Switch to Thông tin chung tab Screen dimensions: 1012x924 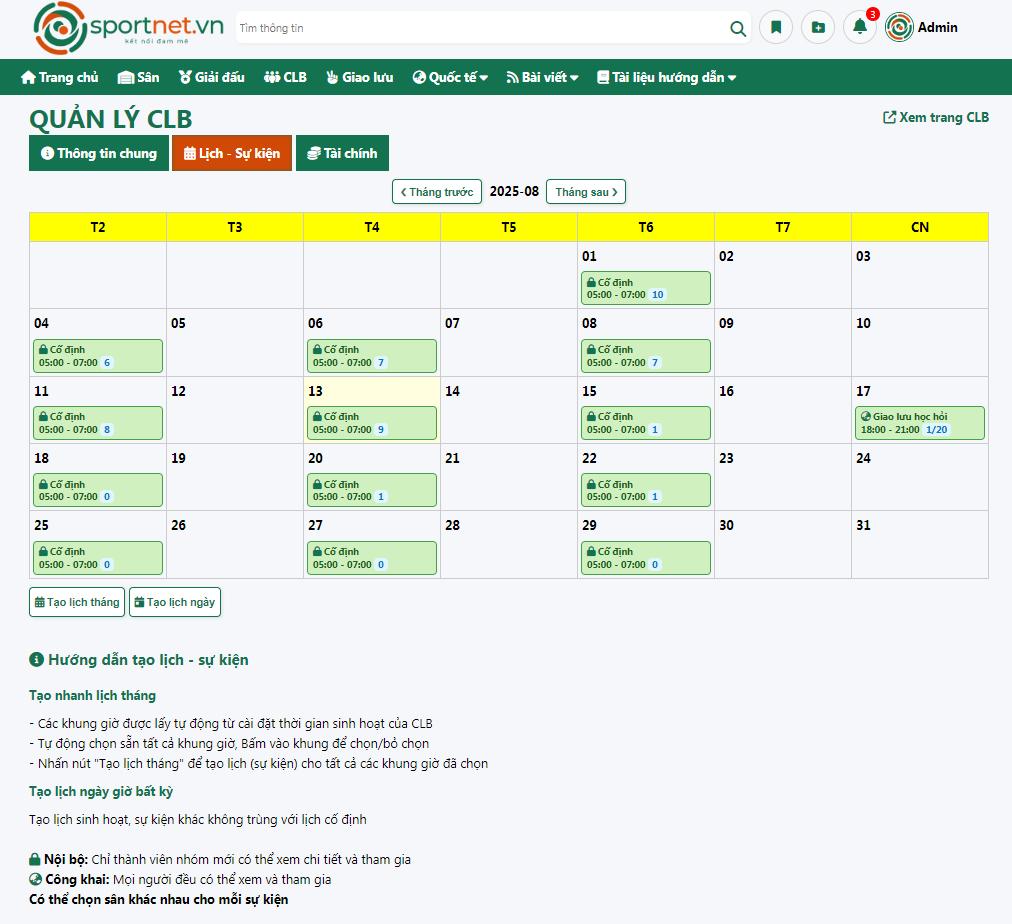click(99, 153)
